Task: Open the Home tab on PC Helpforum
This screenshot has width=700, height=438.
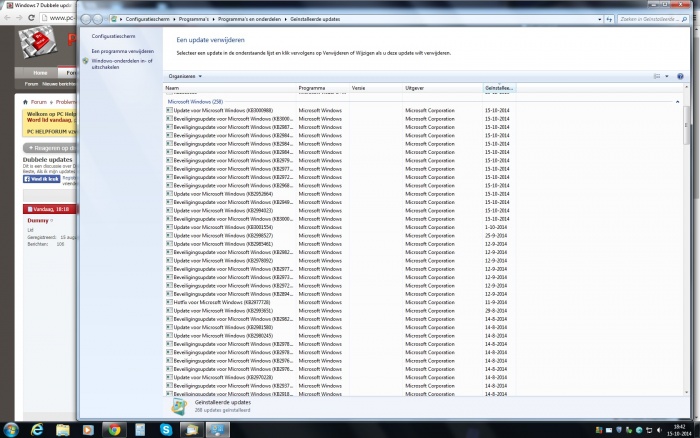Action: coord(40,73)
